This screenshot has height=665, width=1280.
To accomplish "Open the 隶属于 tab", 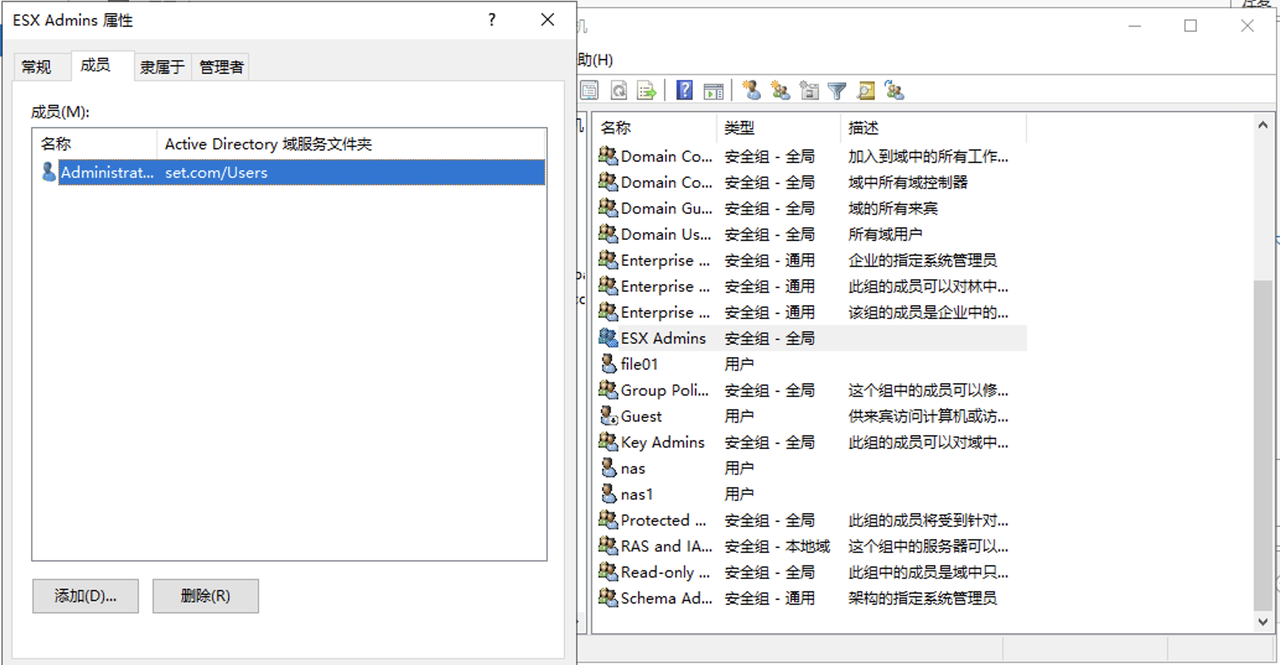I will (x=162, y=67).
